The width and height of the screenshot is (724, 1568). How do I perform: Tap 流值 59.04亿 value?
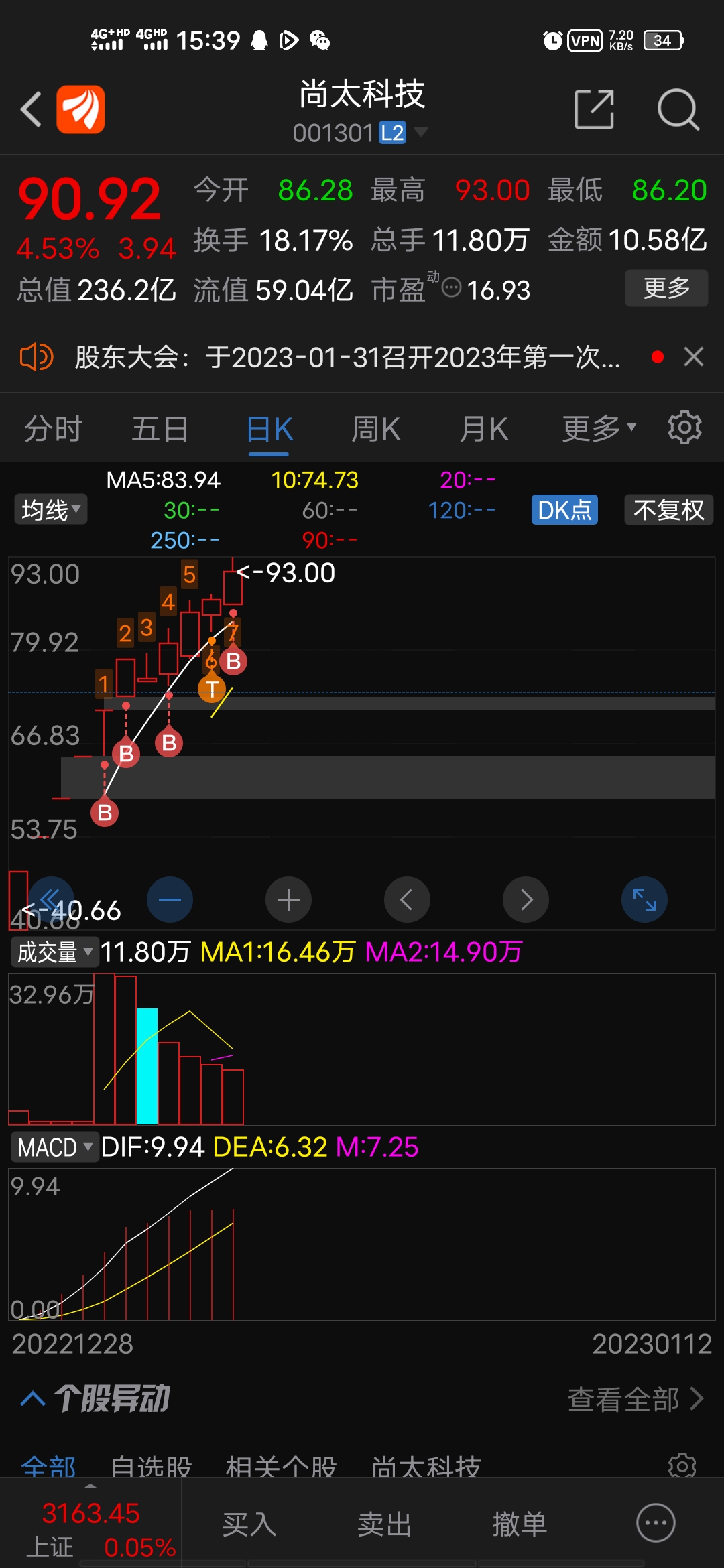coord(304,290)
